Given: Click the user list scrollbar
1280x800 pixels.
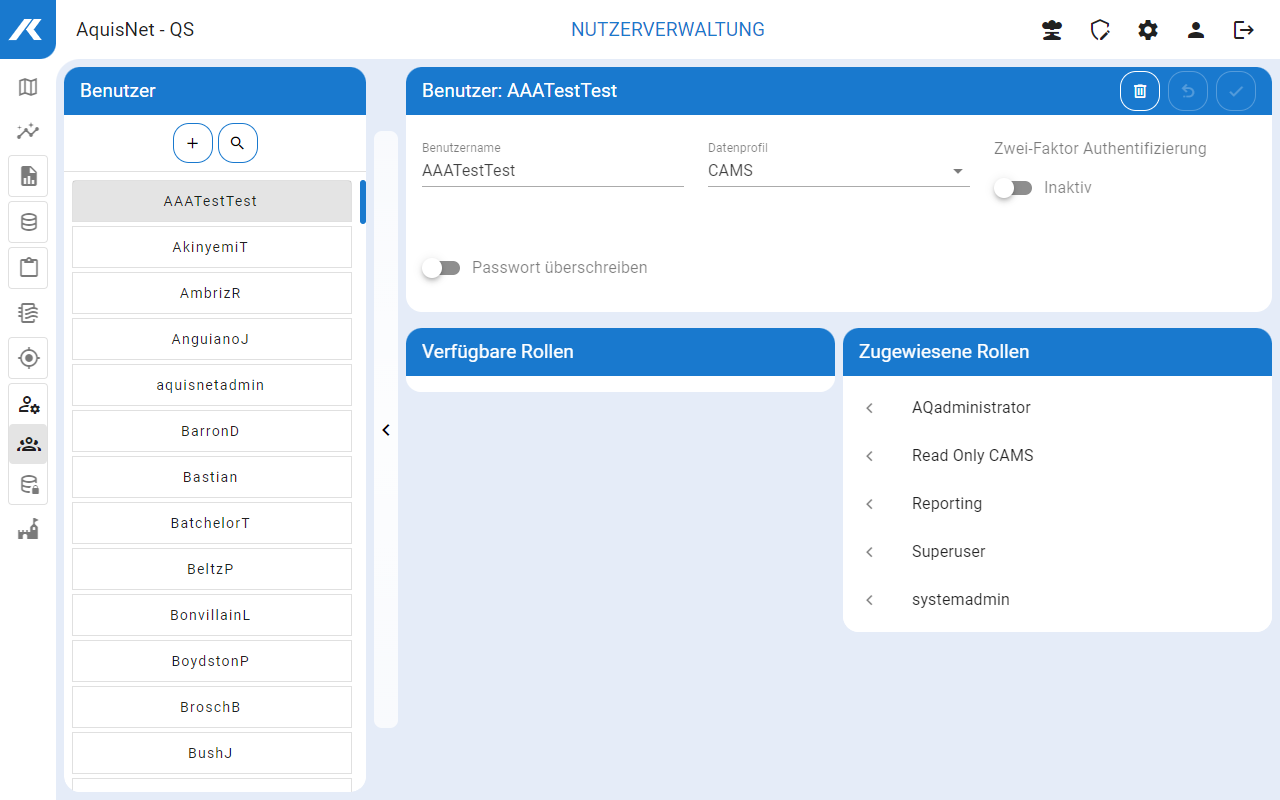Looking at the screenshot, I should tap(362, 202).
